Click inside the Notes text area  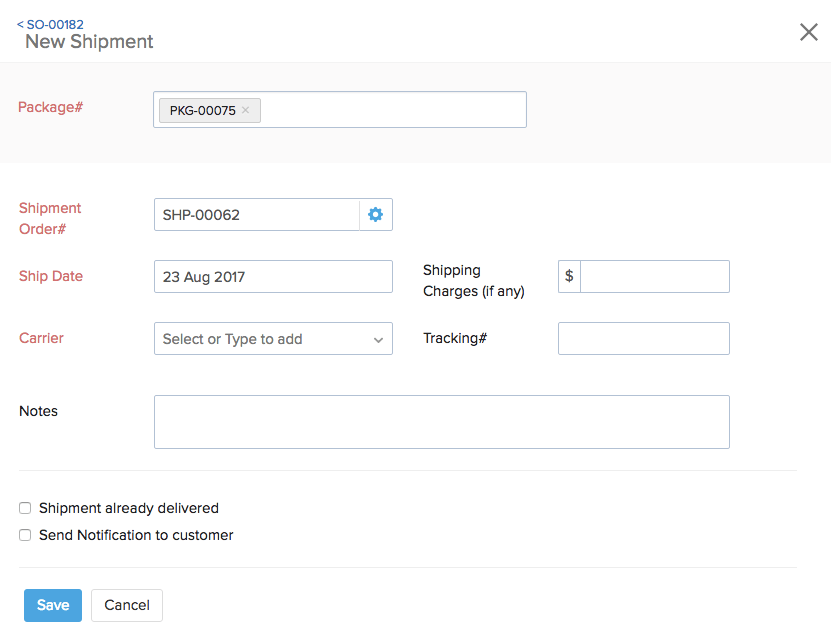441,422
